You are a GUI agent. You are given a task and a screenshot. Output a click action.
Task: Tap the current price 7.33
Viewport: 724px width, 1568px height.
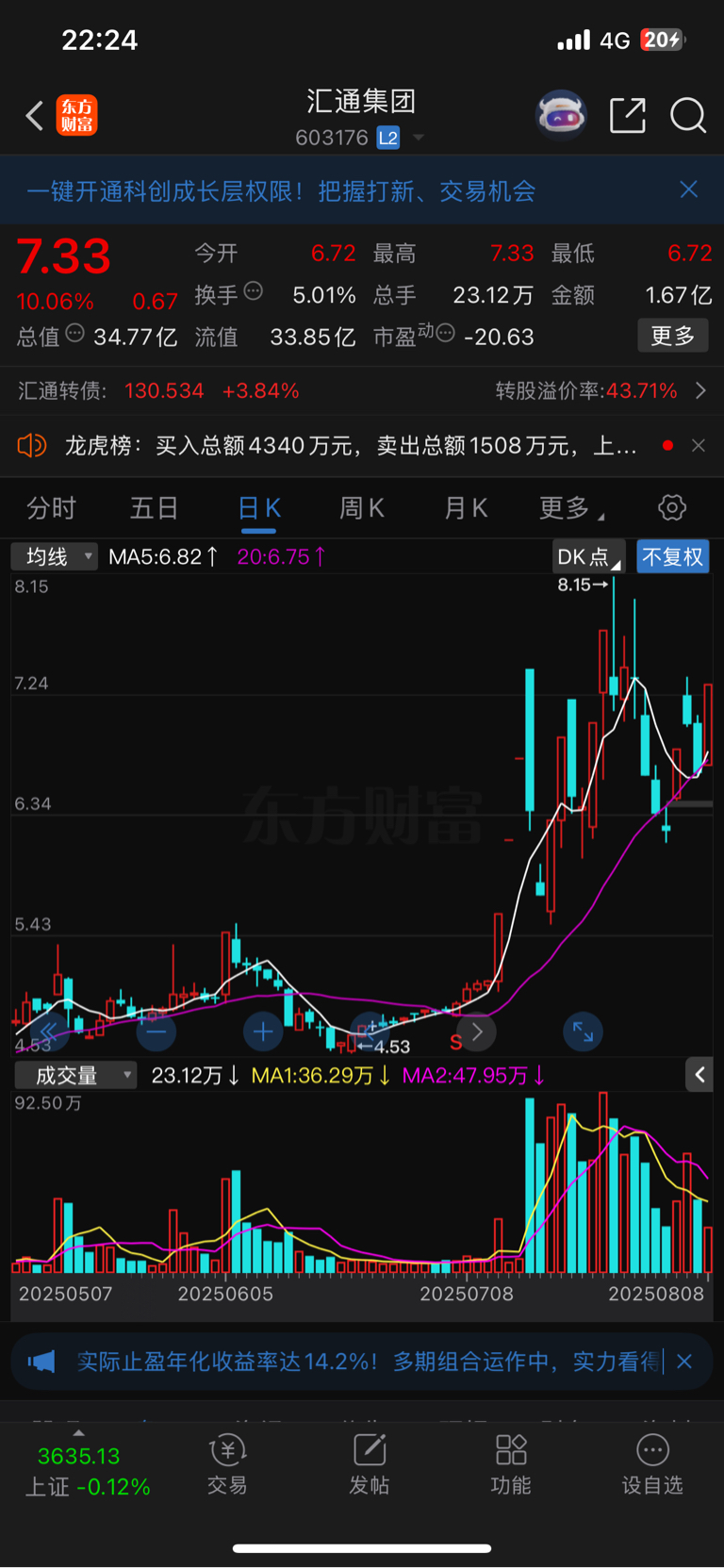pos(64,256)
